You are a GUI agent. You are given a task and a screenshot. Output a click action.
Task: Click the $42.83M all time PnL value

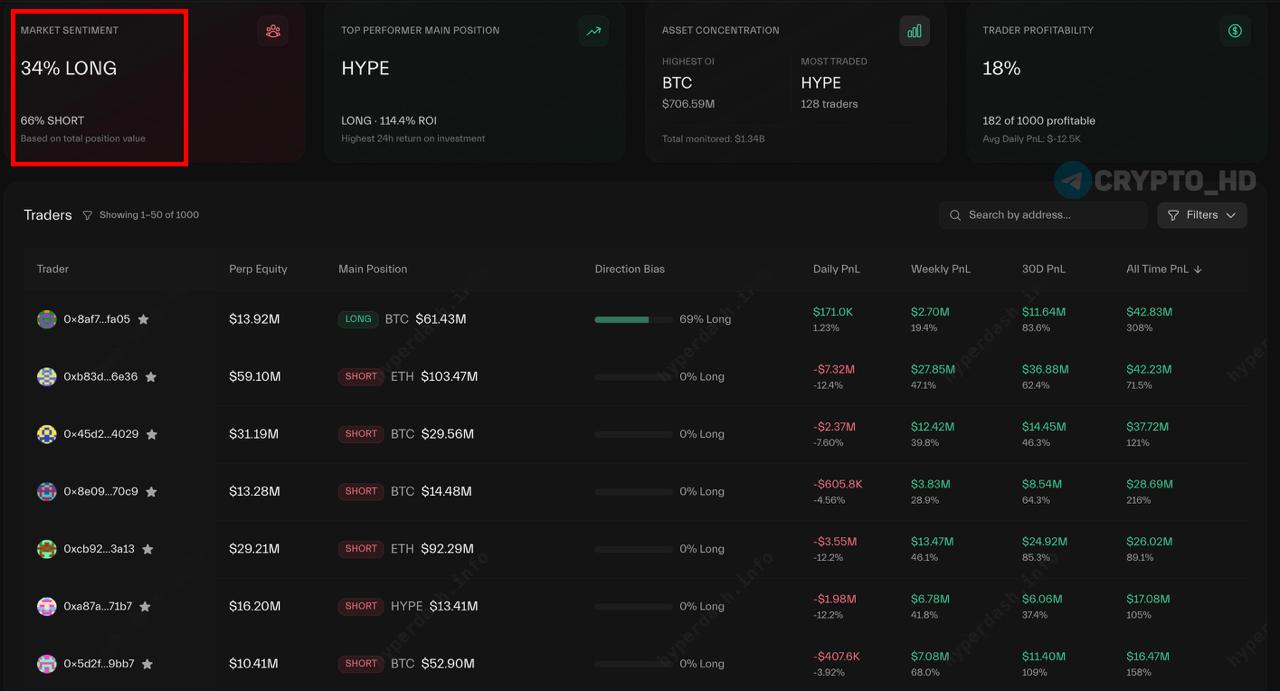pyautogui.click(x=1149, y=312)
